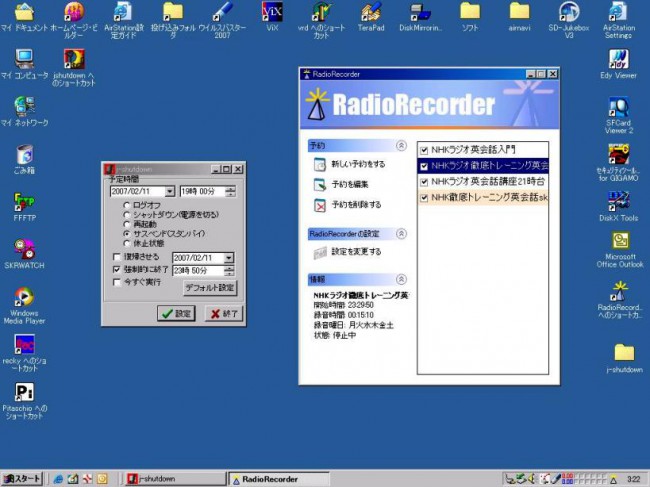
Task: Switch to RadioRecorder taskbar button
Action: (x=279, y=479)
